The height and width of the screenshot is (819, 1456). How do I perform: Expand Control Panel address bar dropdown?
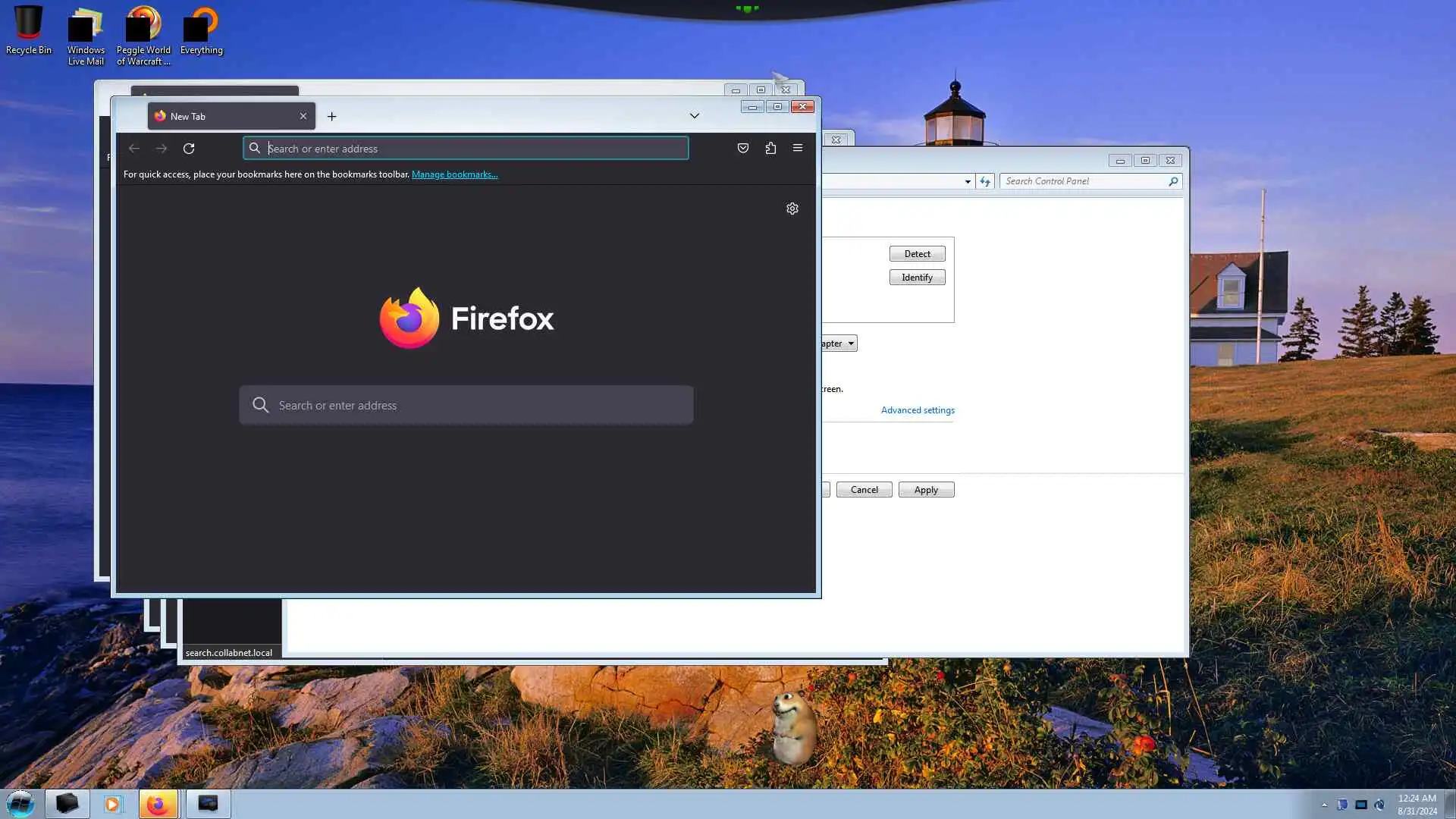(968, 181)
